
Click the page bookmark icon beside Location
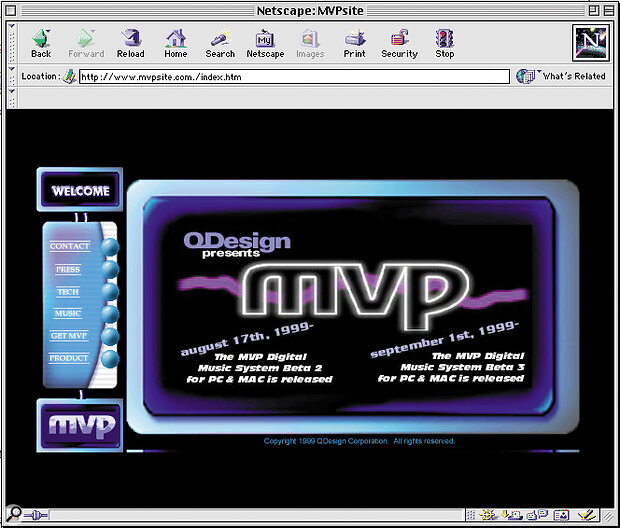[x=70, y=76]
